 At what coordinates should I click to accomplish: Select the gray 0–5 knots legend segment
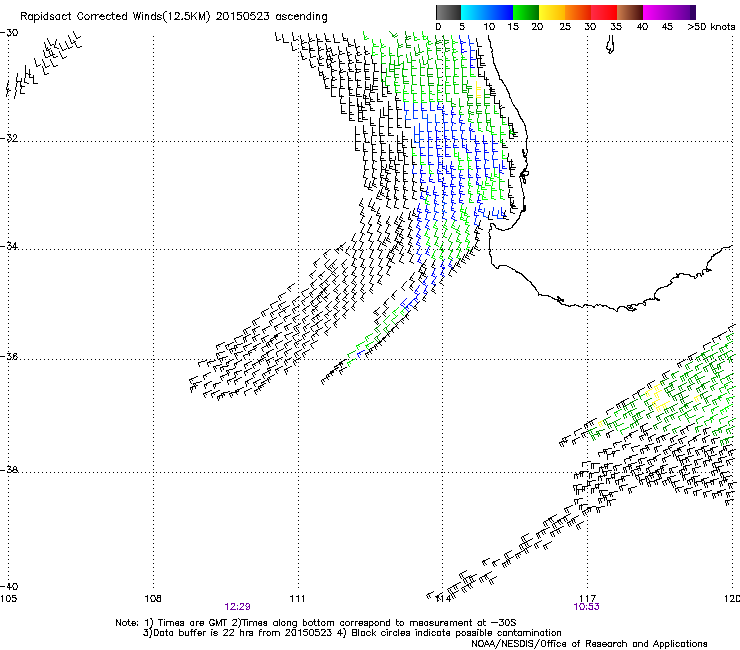click(x=448, y=12)
